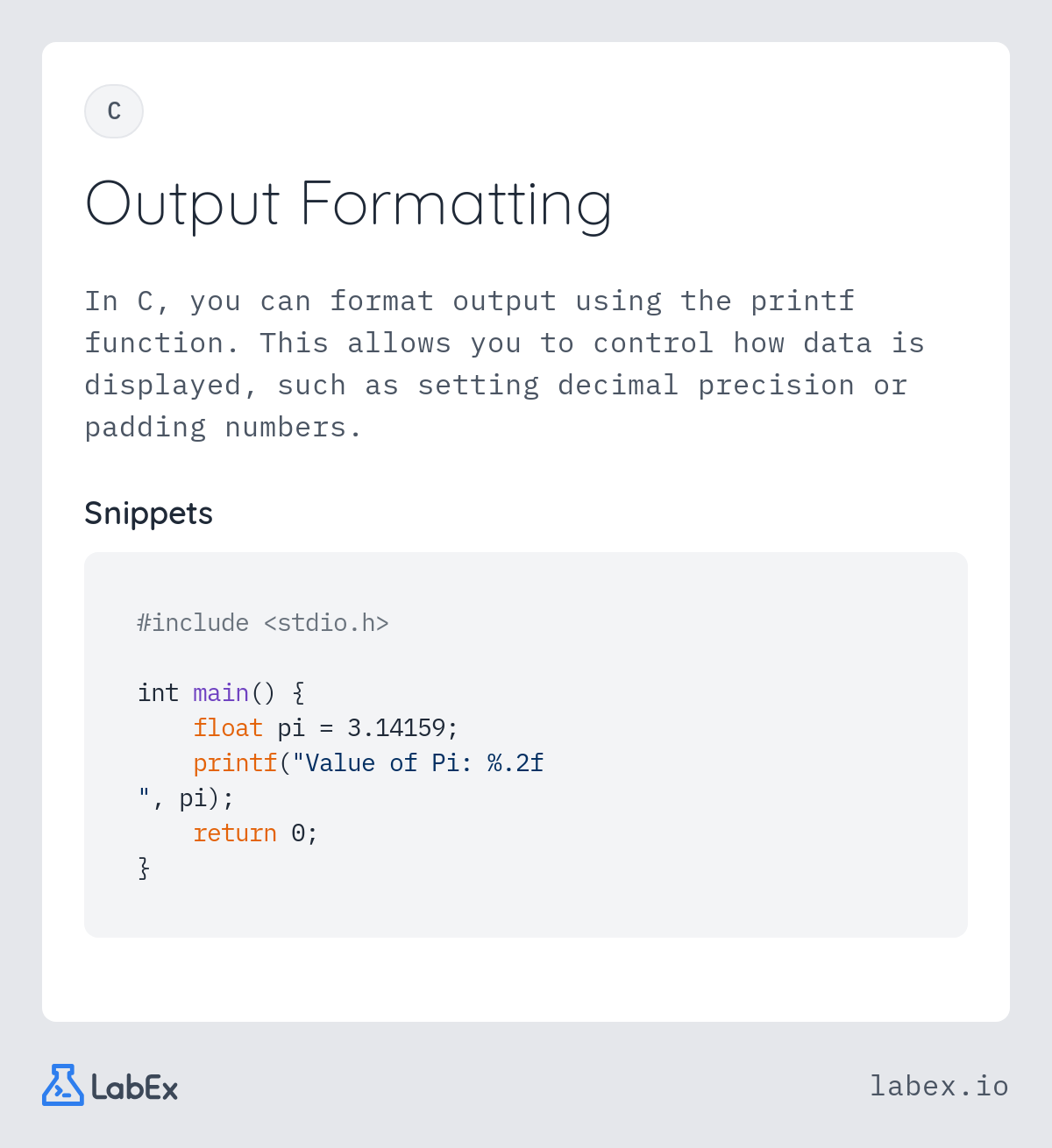Click the ", pi);" continuation line

(186, 798)
